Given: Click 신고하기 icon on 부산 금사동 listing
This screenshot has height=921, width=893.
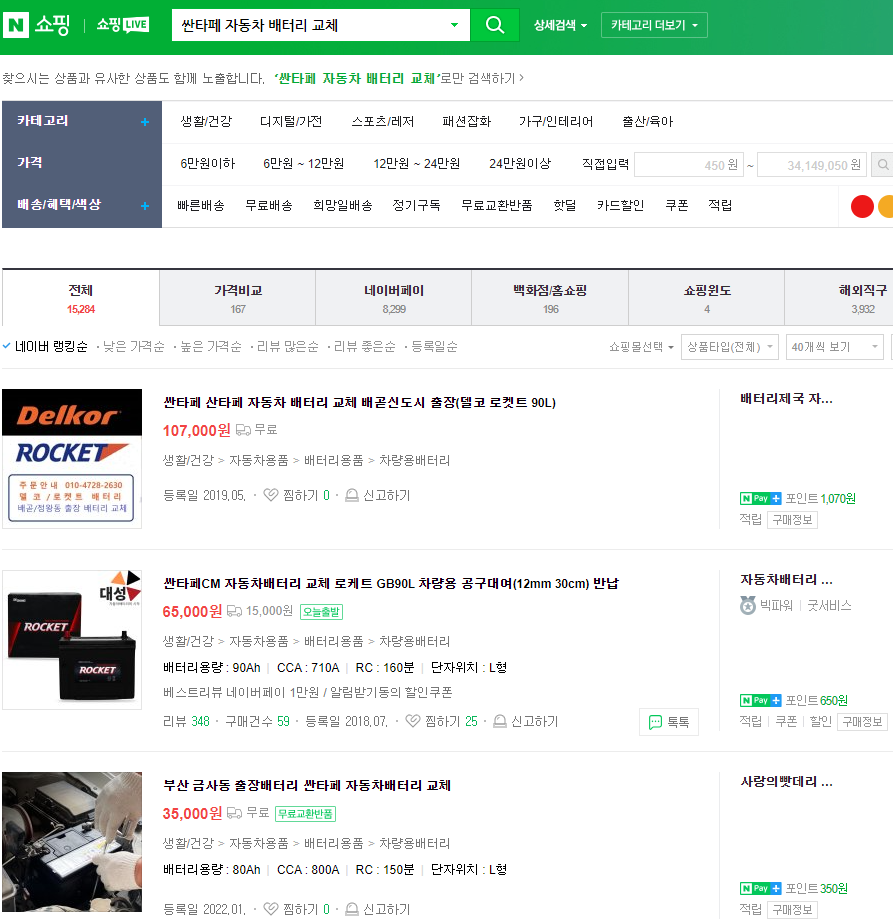Looking at the screenshot, I should (x=351, y=909).
